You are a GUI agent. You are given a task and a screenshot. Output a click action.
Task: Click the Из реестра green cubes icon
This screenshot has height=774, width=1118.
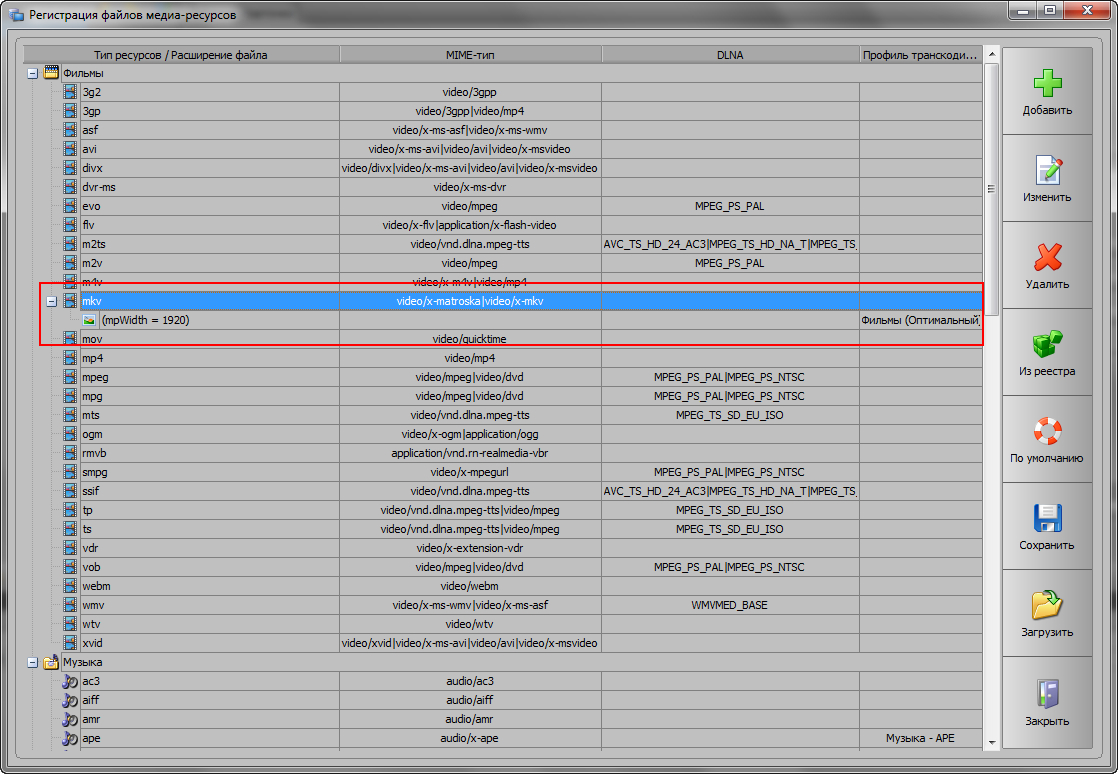(x=1047, y=344)
